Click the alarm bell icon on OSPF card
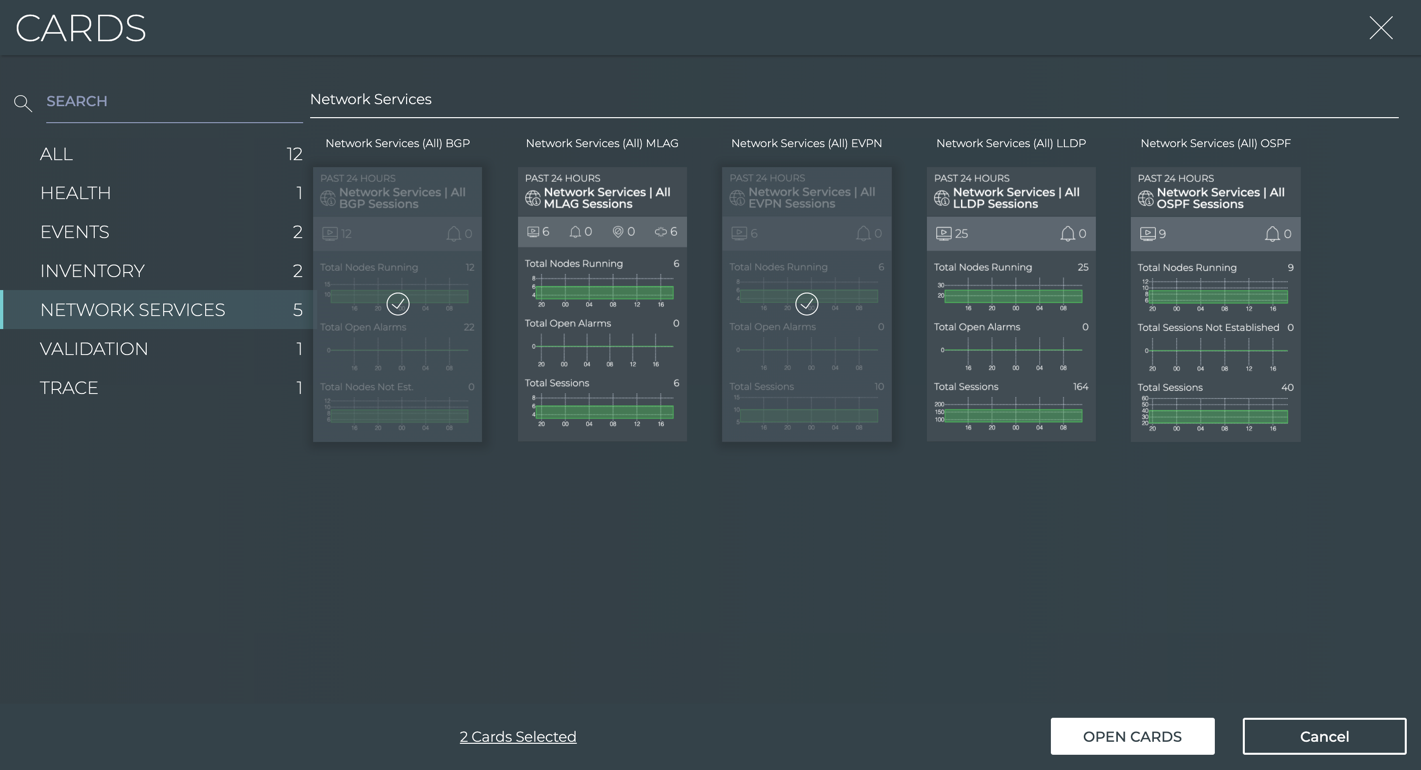The width and height of the screenshot is (1421, 770). (x=1272, y=234)
